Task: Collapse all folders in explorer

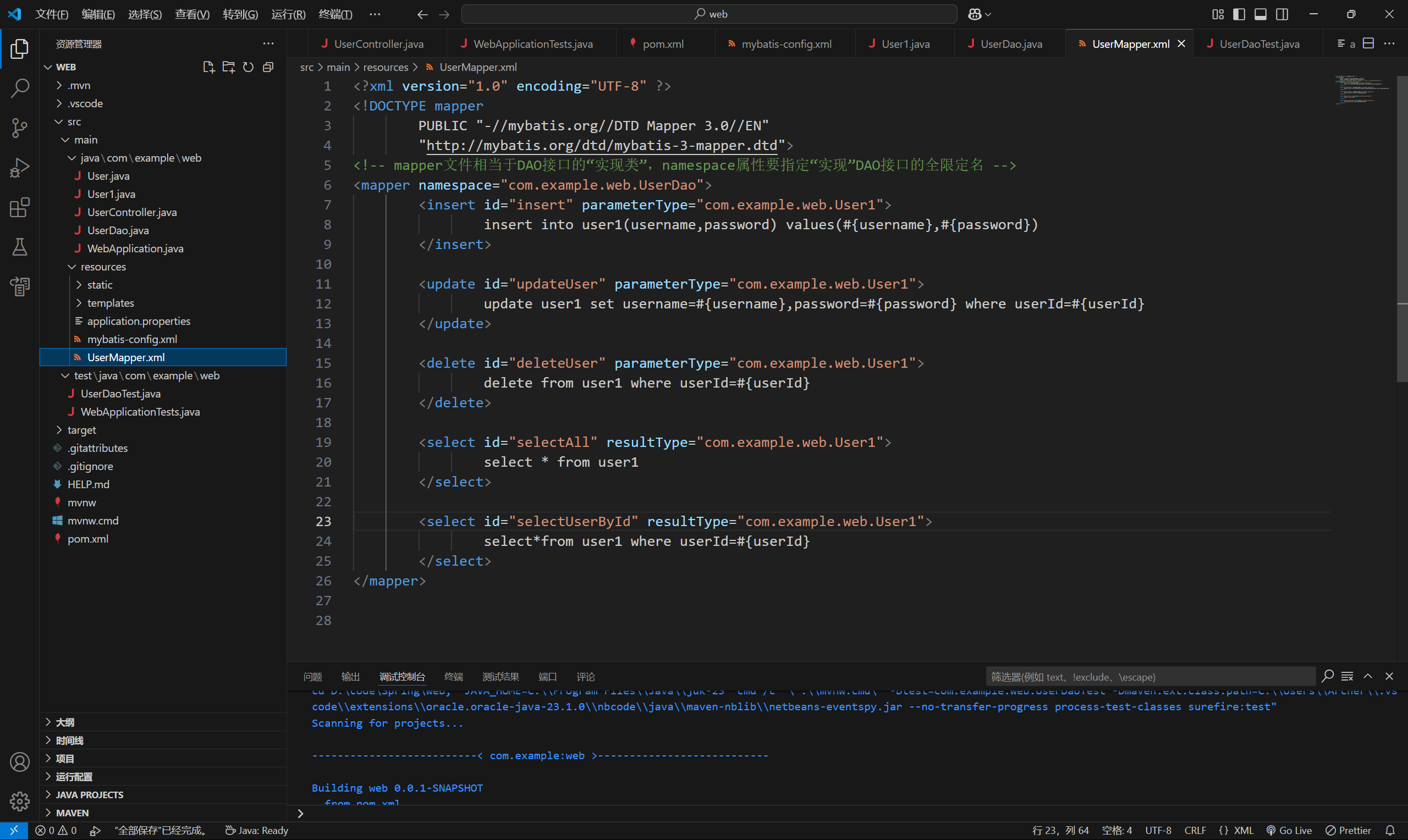Action: click(x=268, y=67)
